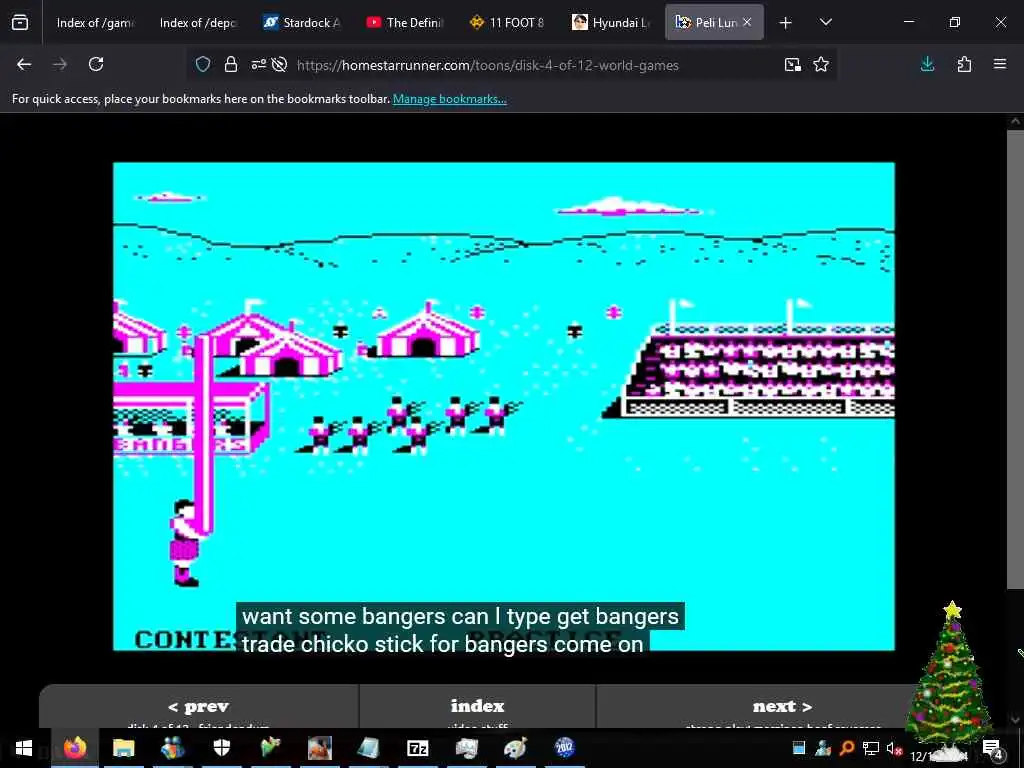Close the Peli Lun tab
1024x768 pixels.
[747, 22]
